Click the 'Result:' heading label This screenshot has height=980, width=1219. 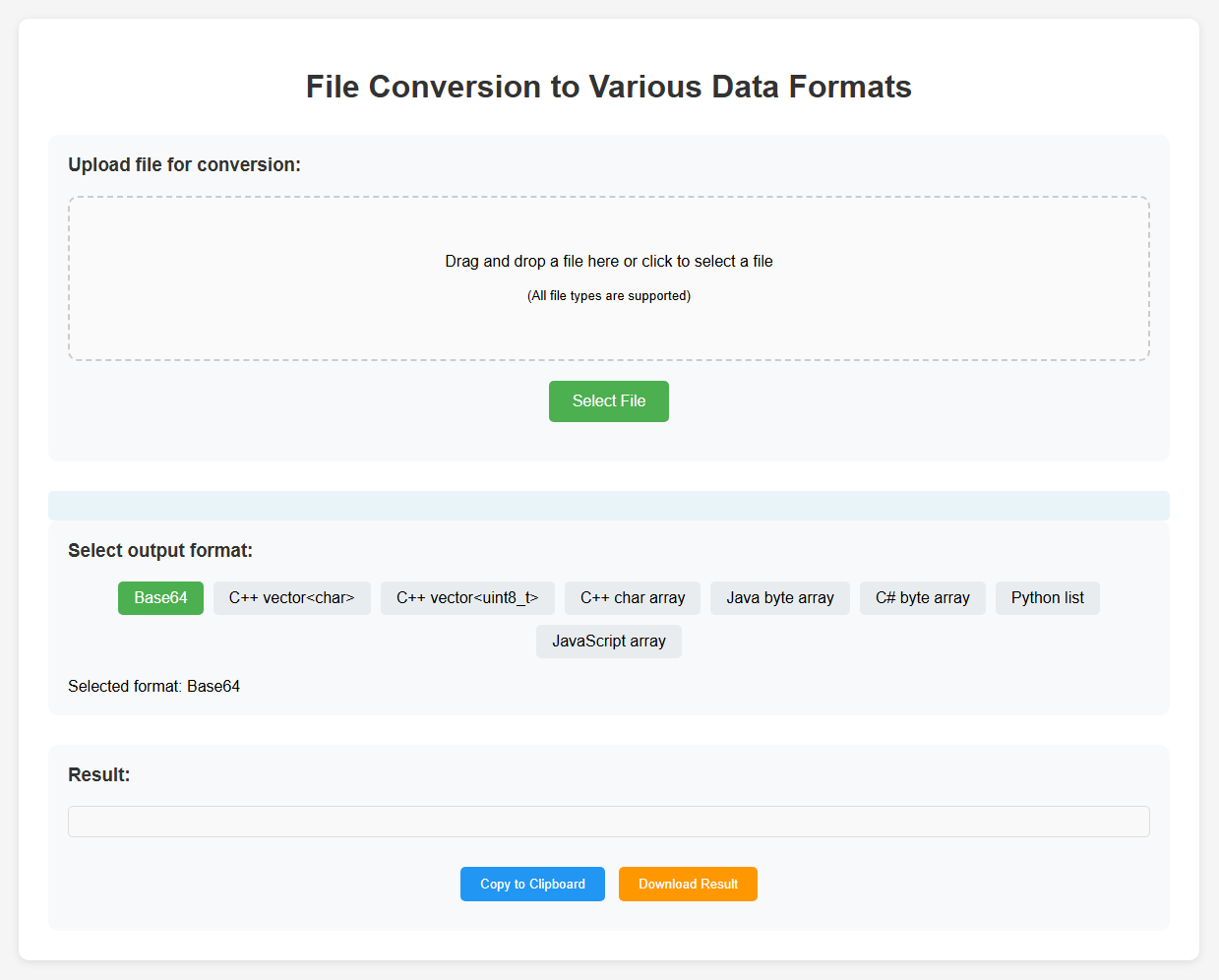coord(98,775)
